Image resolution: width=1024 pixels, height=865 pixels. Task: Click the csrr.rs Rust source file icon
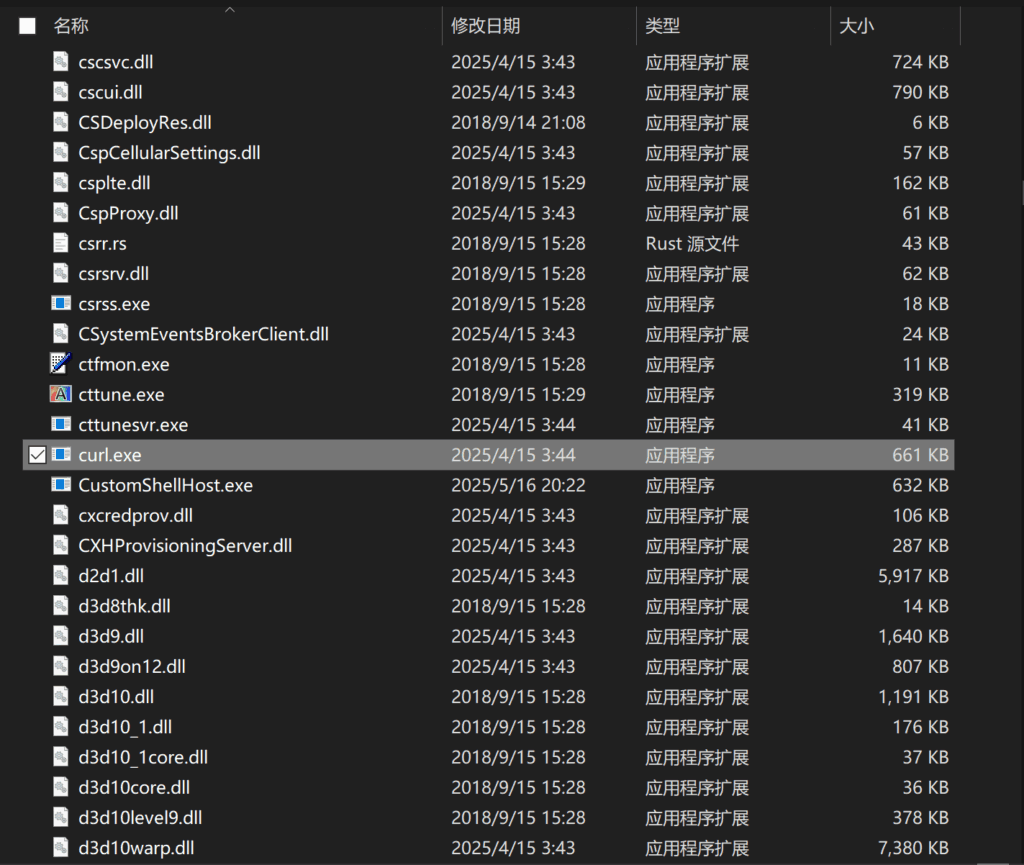pos(60,243)
